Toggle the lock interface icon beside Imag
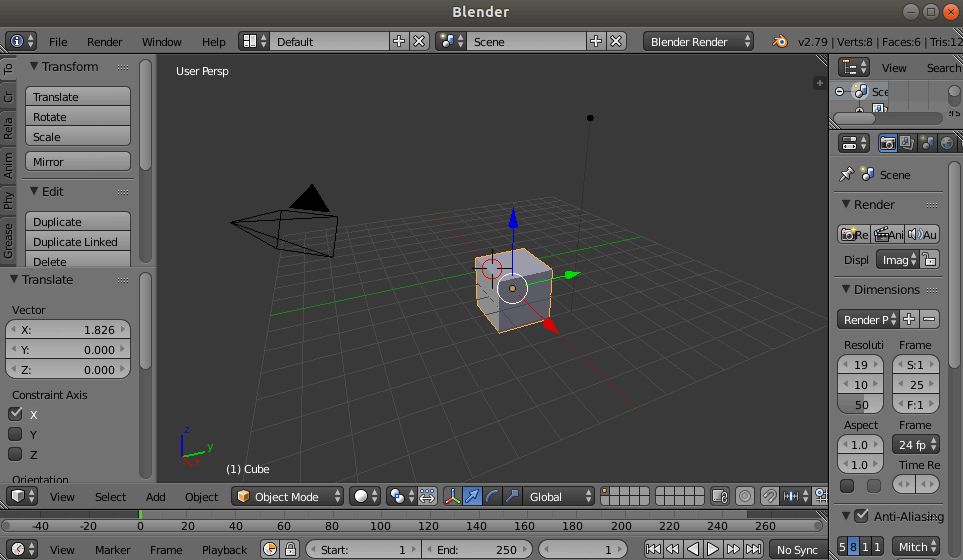This screenshot has width=963, height=560. click(930, 260)
